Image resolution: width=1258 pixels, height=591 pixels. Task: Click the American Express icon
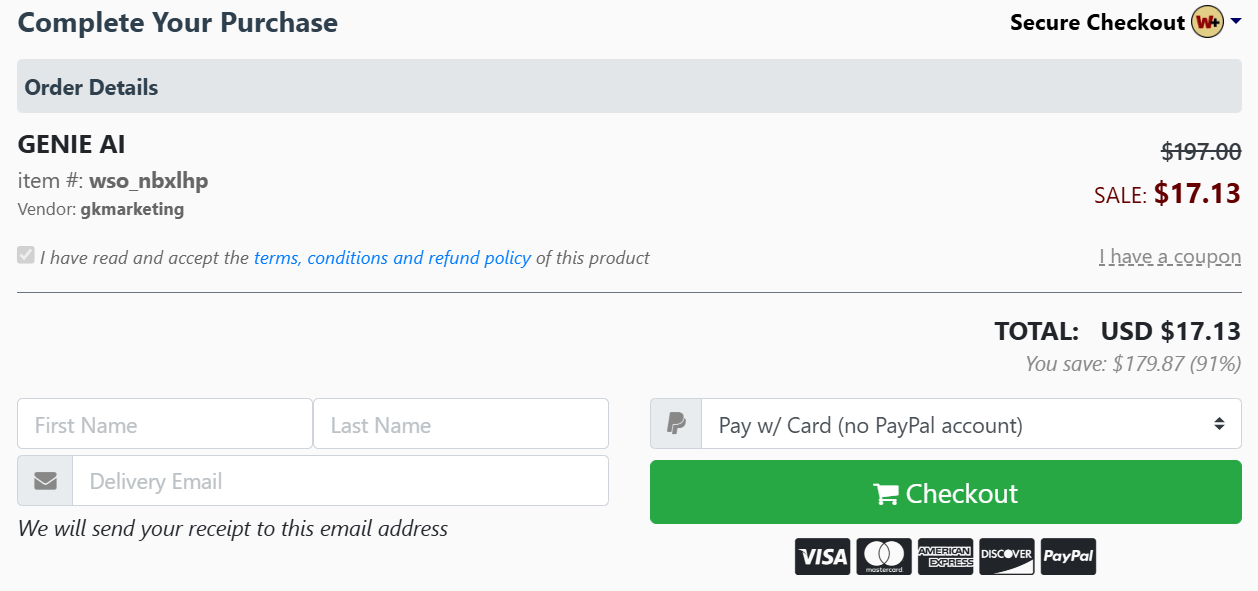tap(945, 556)
